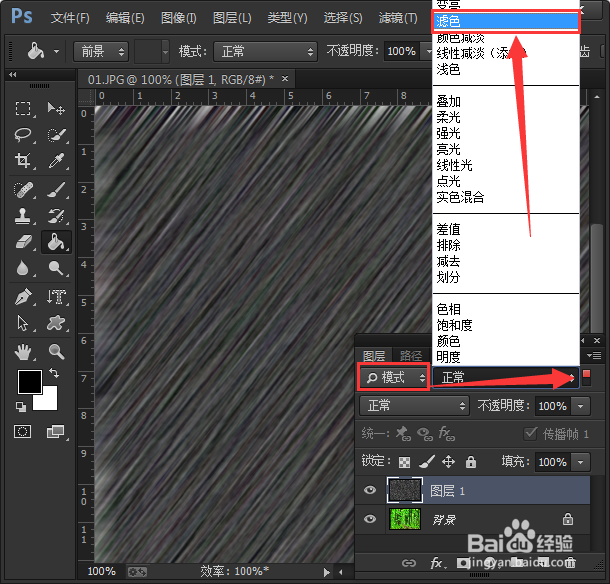Toggle Quick Mask mode
This screenshot has width=610, height=584.
(x=23, y=431)
